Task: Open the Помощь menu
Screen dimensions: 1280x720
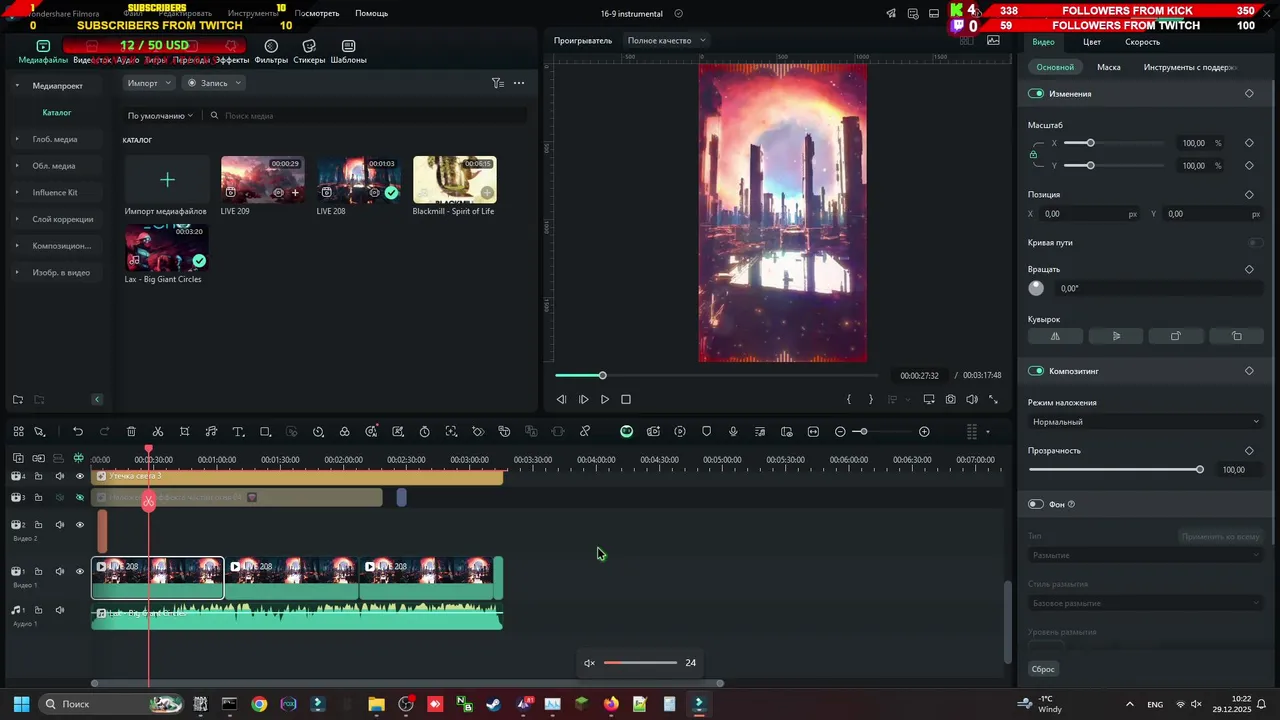Action: [x=371, y=14]
